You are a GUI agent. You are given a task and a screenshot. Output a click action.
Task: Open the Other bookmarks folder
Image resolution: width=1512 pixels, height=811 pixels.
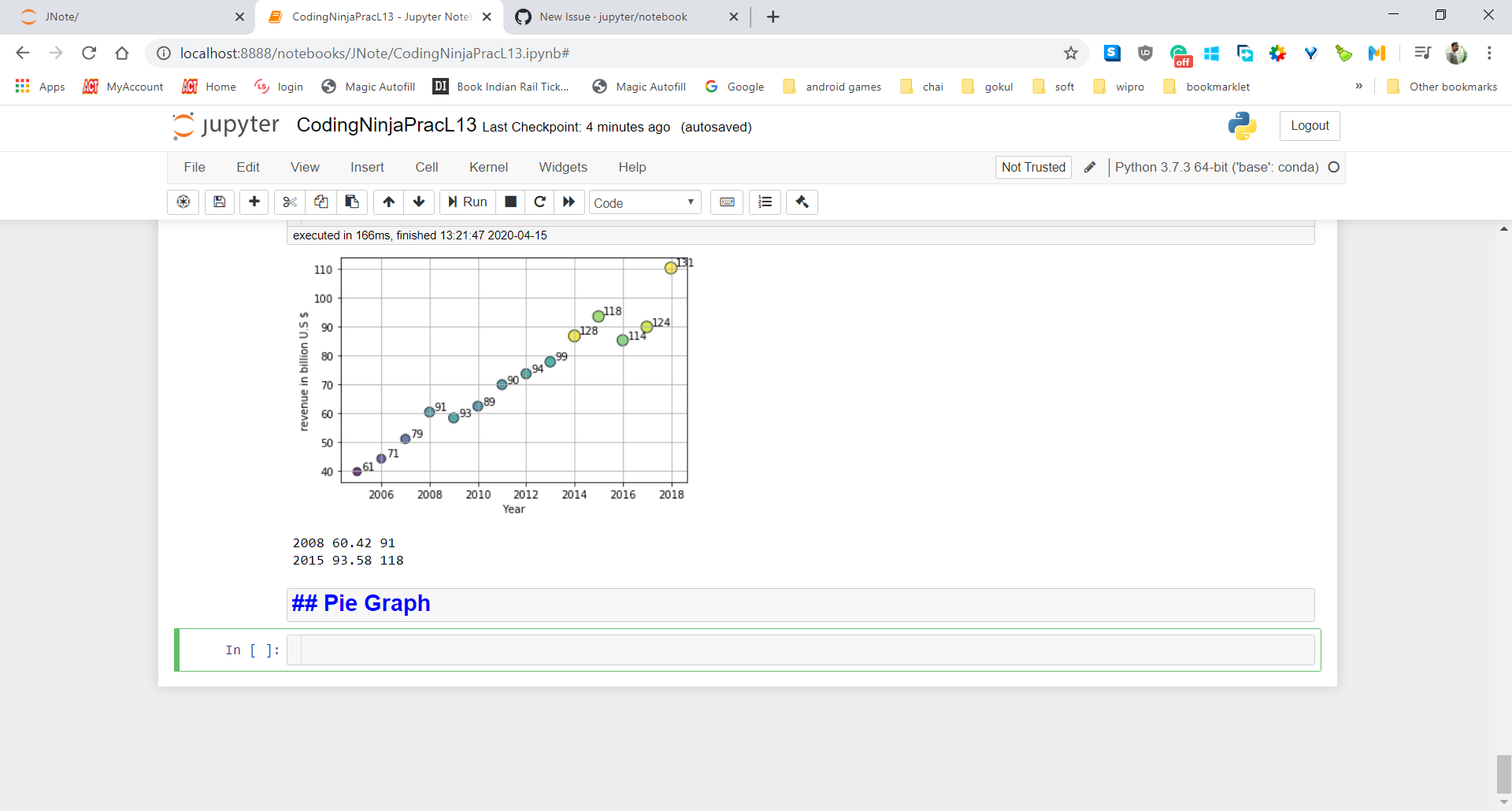point(1442,87)
